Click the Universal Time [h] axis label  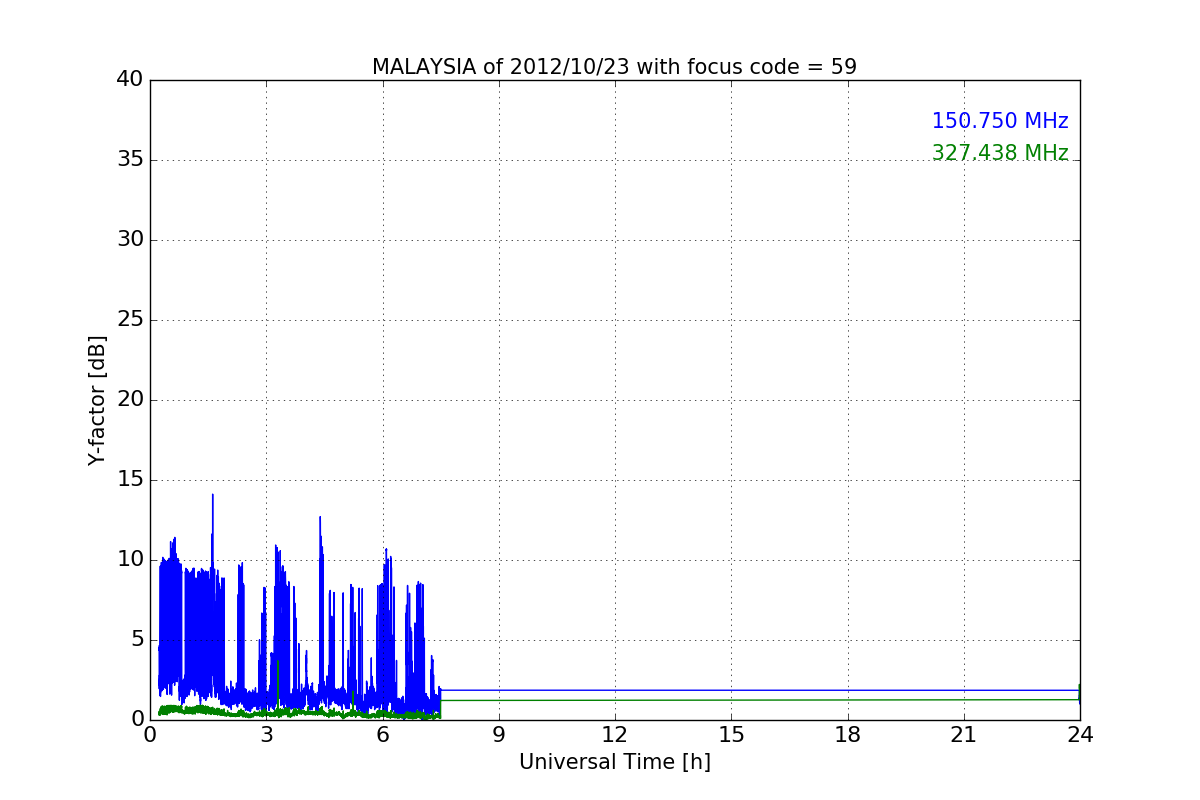coord(614,762)
